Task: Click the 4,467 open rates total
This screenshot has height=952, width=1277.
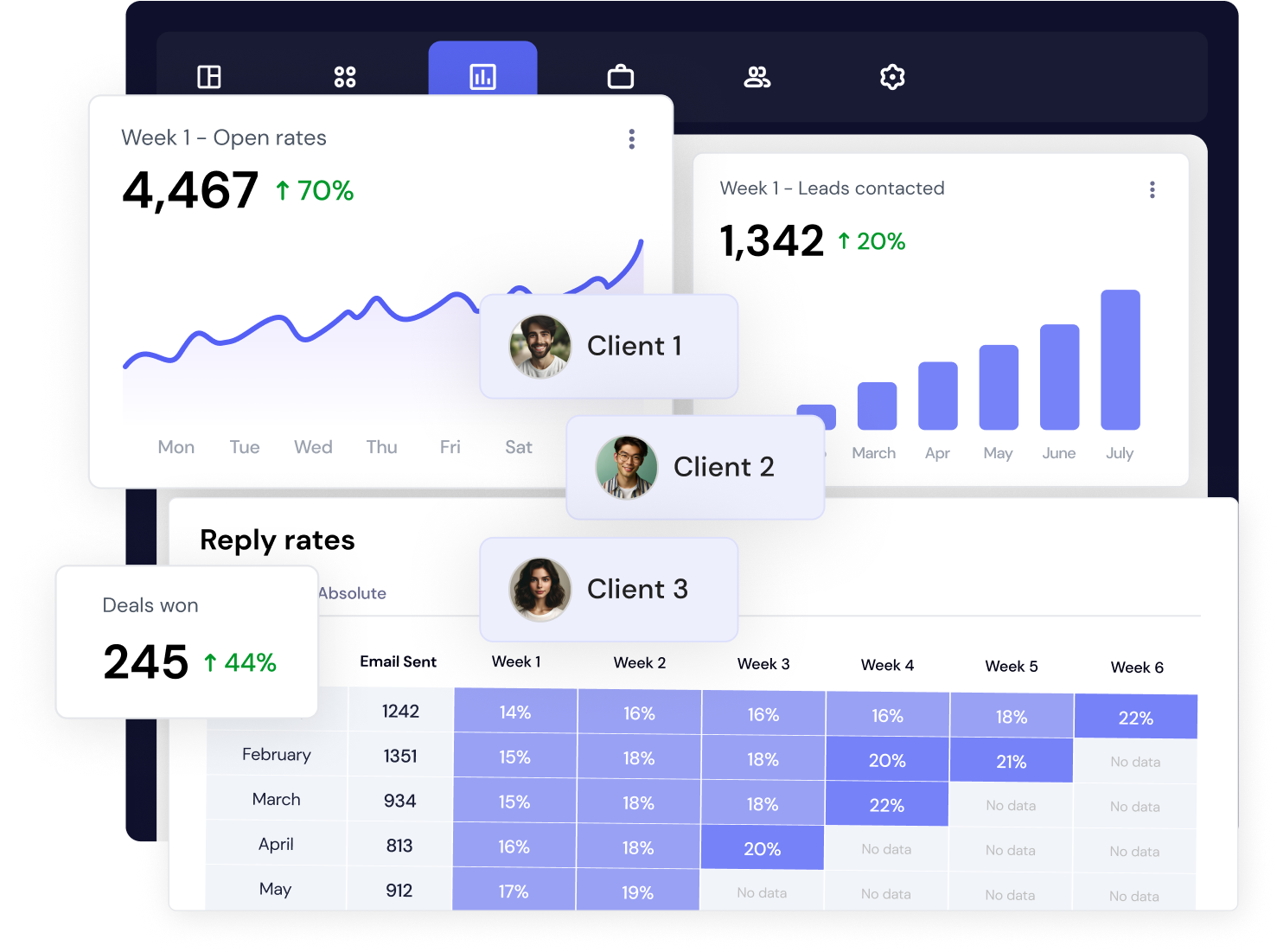Action: [x=190, y=189]
